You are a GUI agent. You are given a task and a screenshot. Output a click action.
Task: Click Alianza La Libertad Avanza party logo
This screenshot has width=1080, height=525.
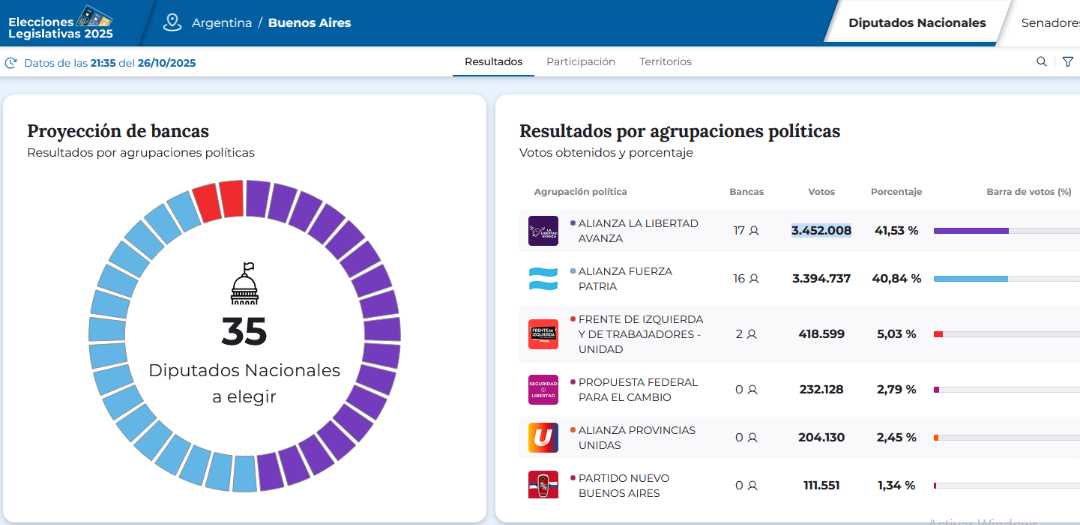[x=543, y=231]
